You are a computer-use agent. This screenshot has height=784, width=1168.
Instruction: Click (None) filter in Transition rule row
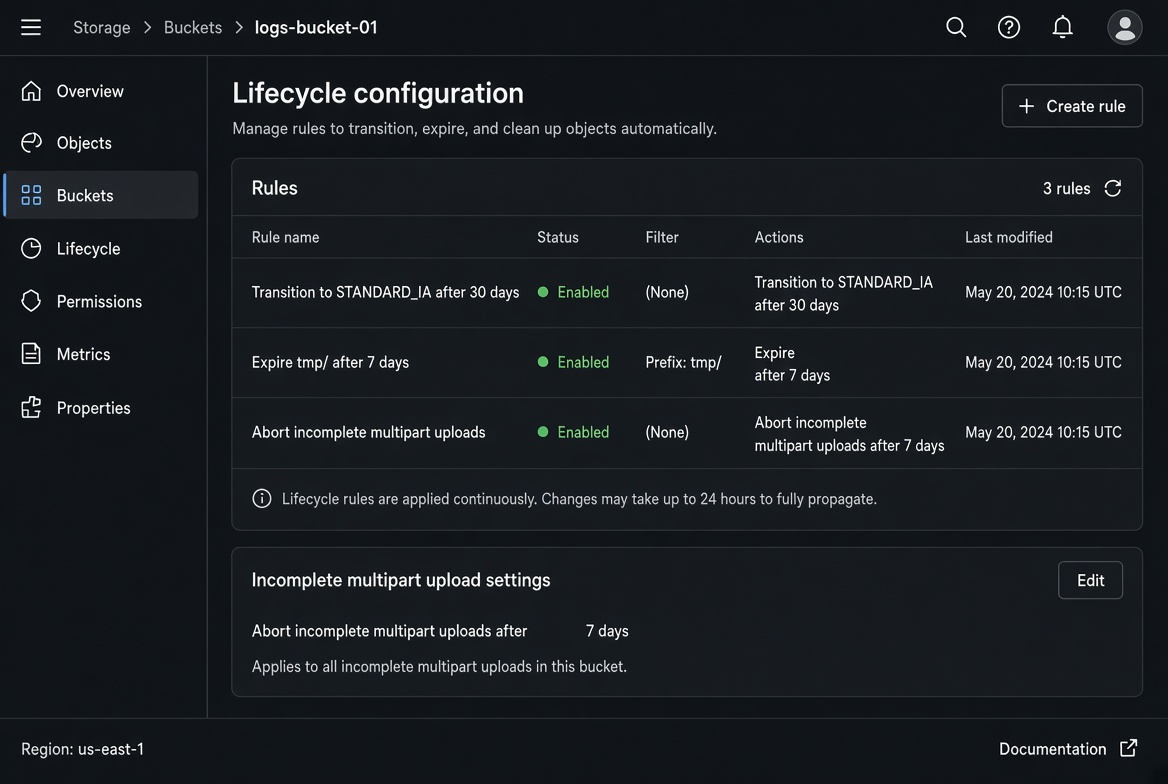667,292
